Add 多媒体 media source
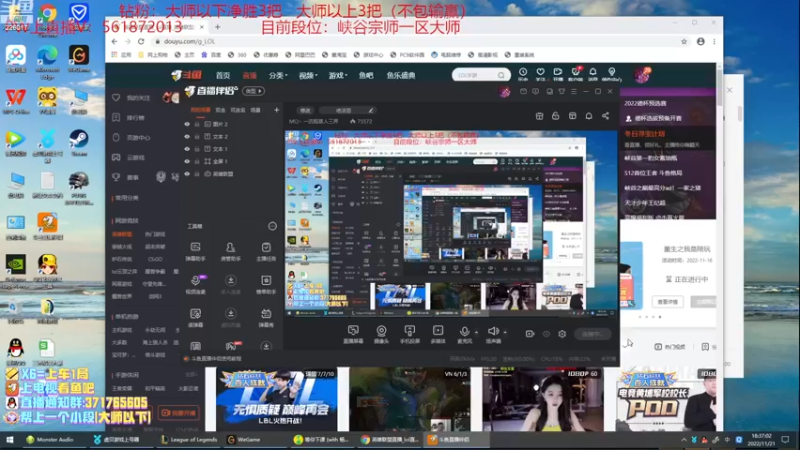This screenshot has width=800, height=450. tap(438, 334)
